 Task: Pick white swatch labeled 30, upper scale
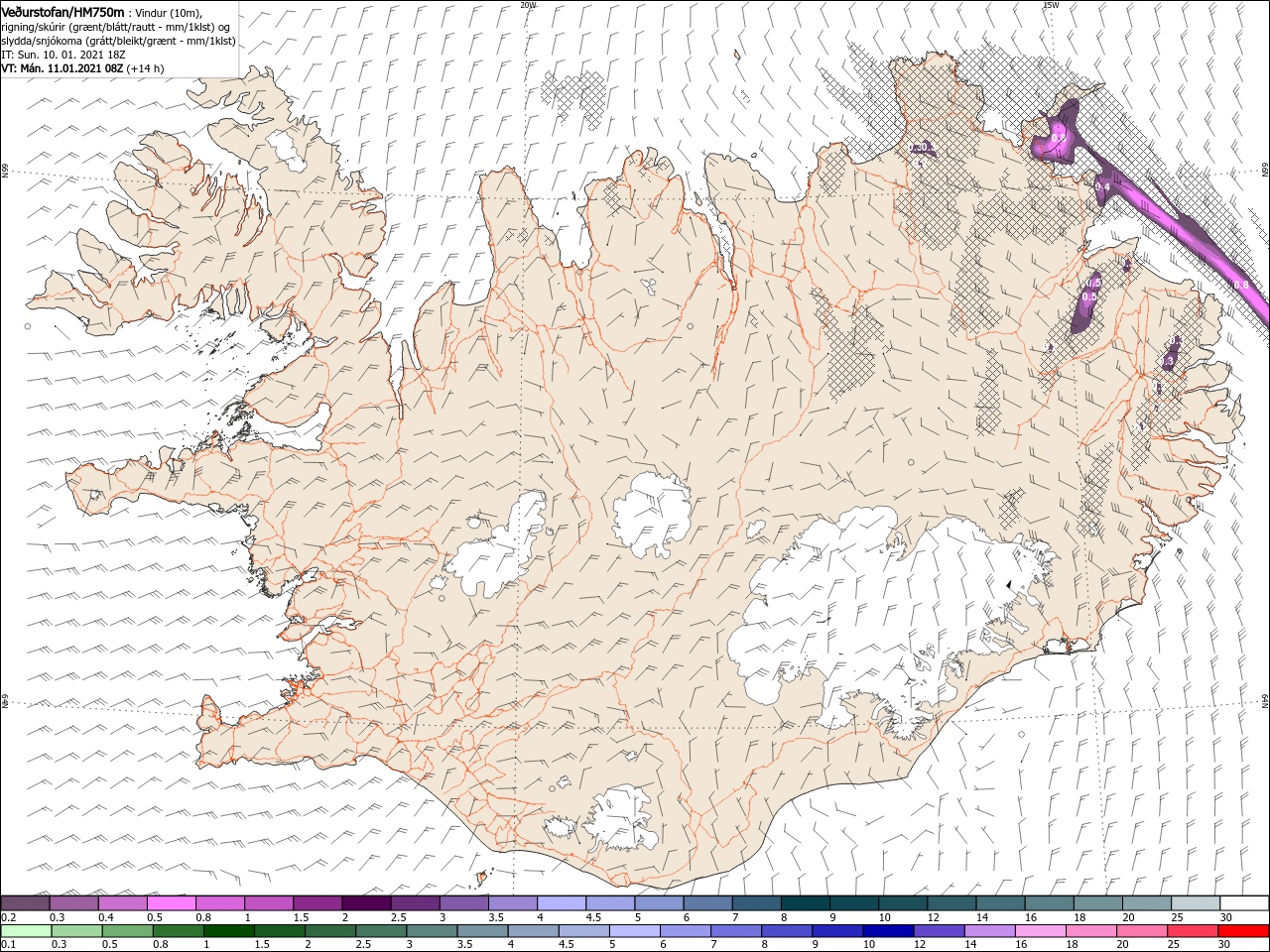(1243, 903)
